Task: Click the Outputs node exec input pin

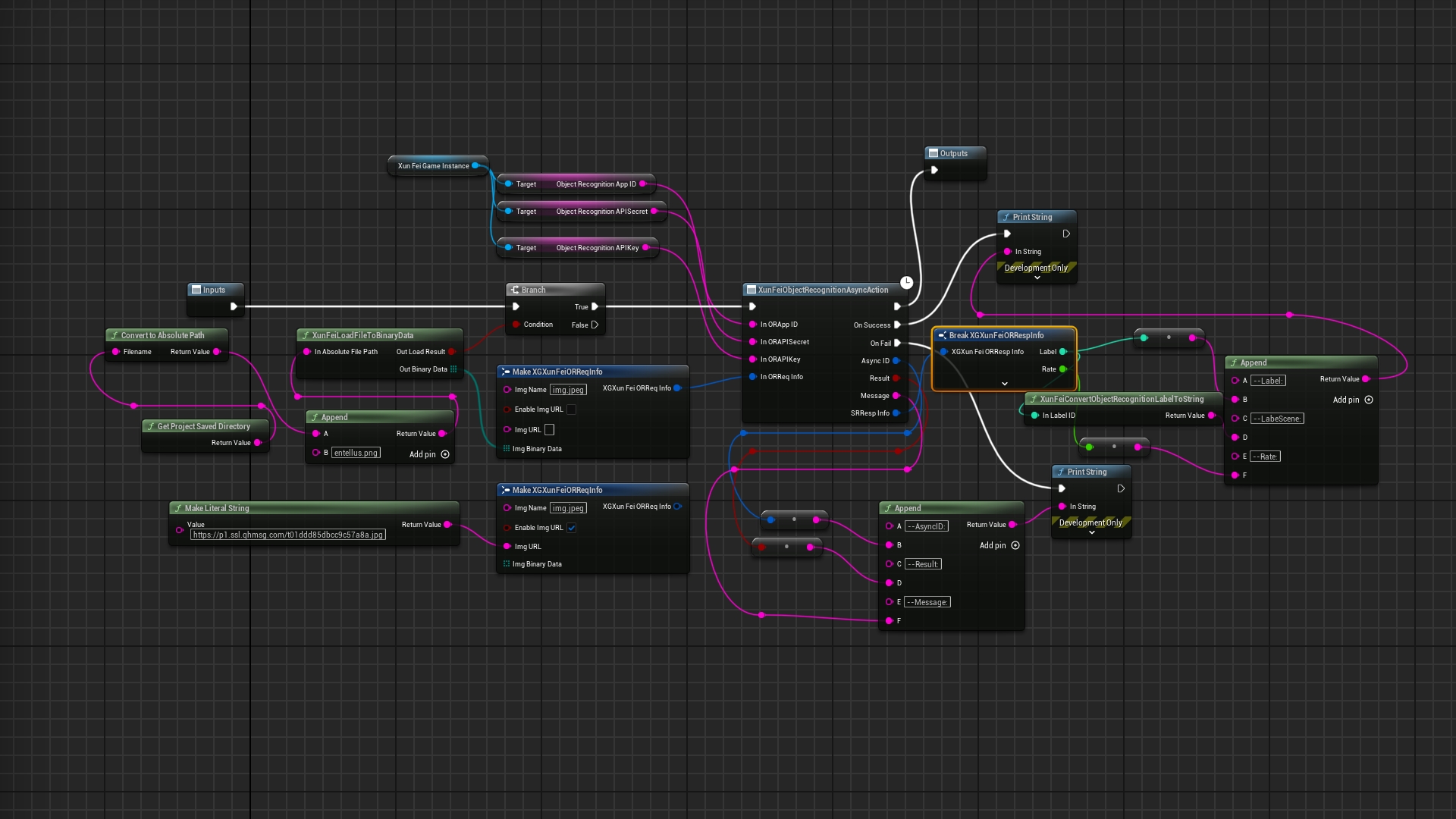Action: click(934, 170)
